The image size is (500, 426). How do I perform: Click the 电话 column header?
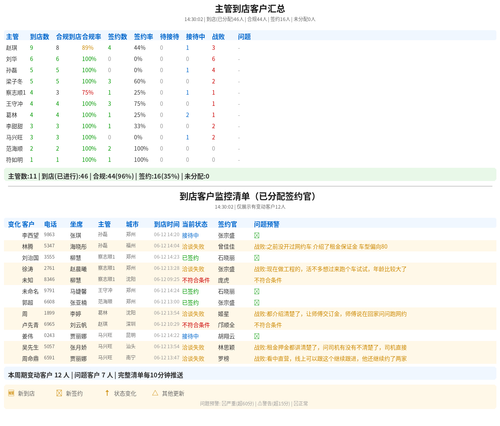click(x=50, y=224)
